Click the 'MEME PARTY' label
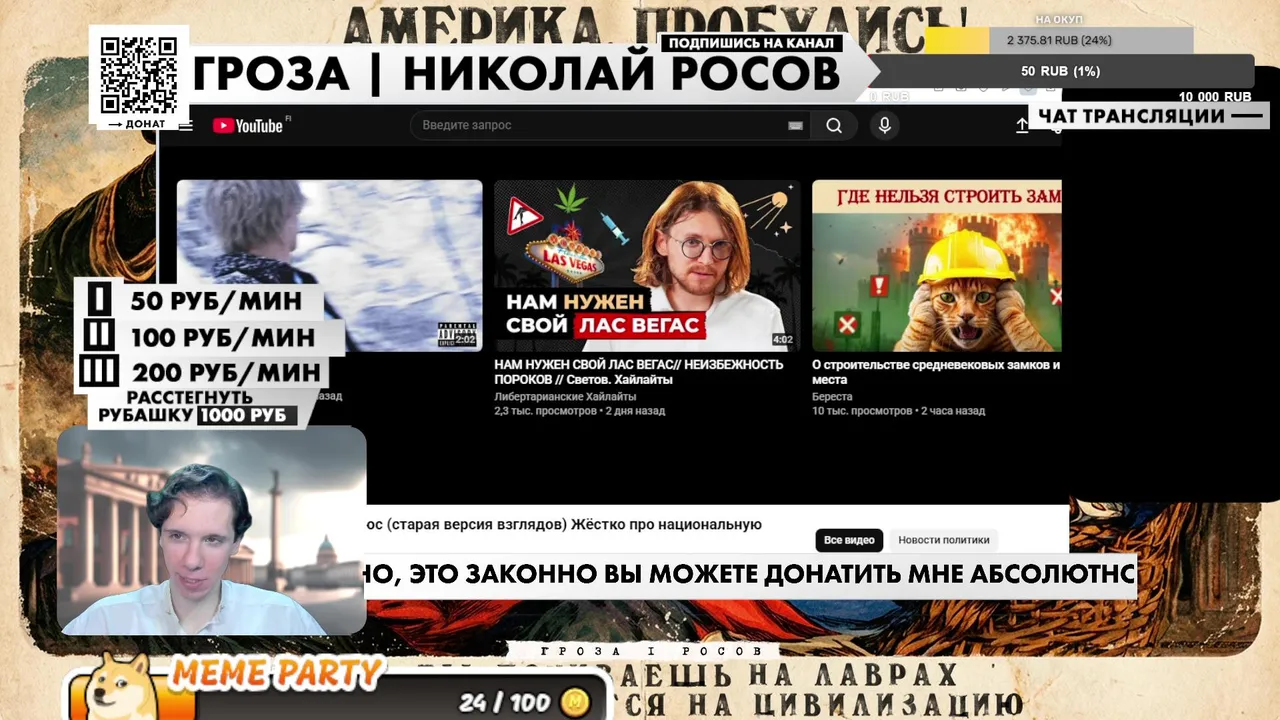The height and width of the screenshot is (720, 1280). point(277,673)
